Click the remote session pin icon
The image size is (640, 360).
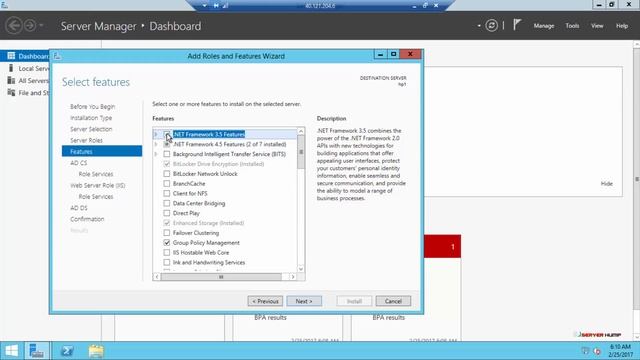pyautogui.click(x=216, y=6)
